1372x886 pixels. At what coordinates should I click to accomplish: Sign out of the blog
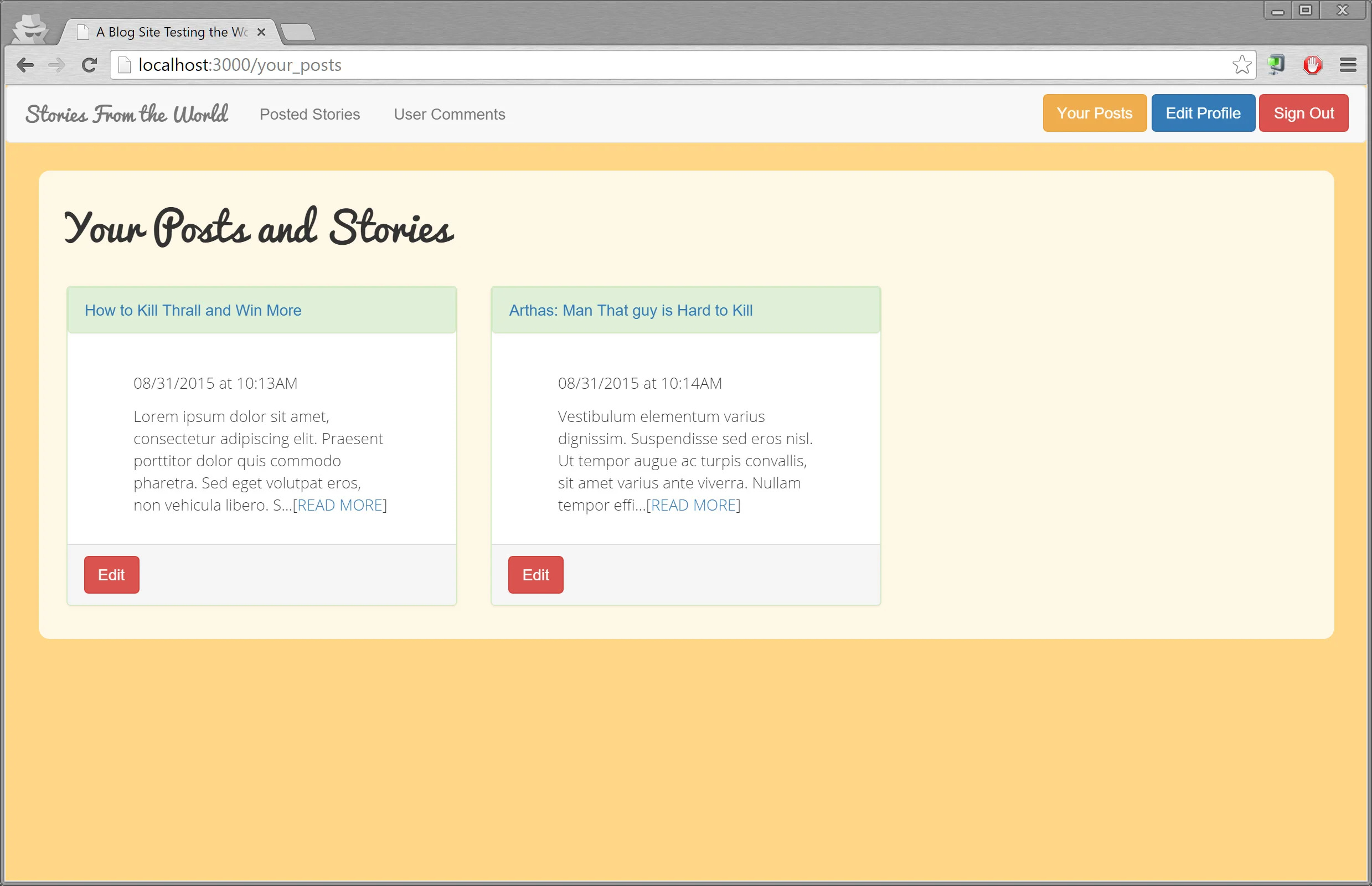point(1303,113)
